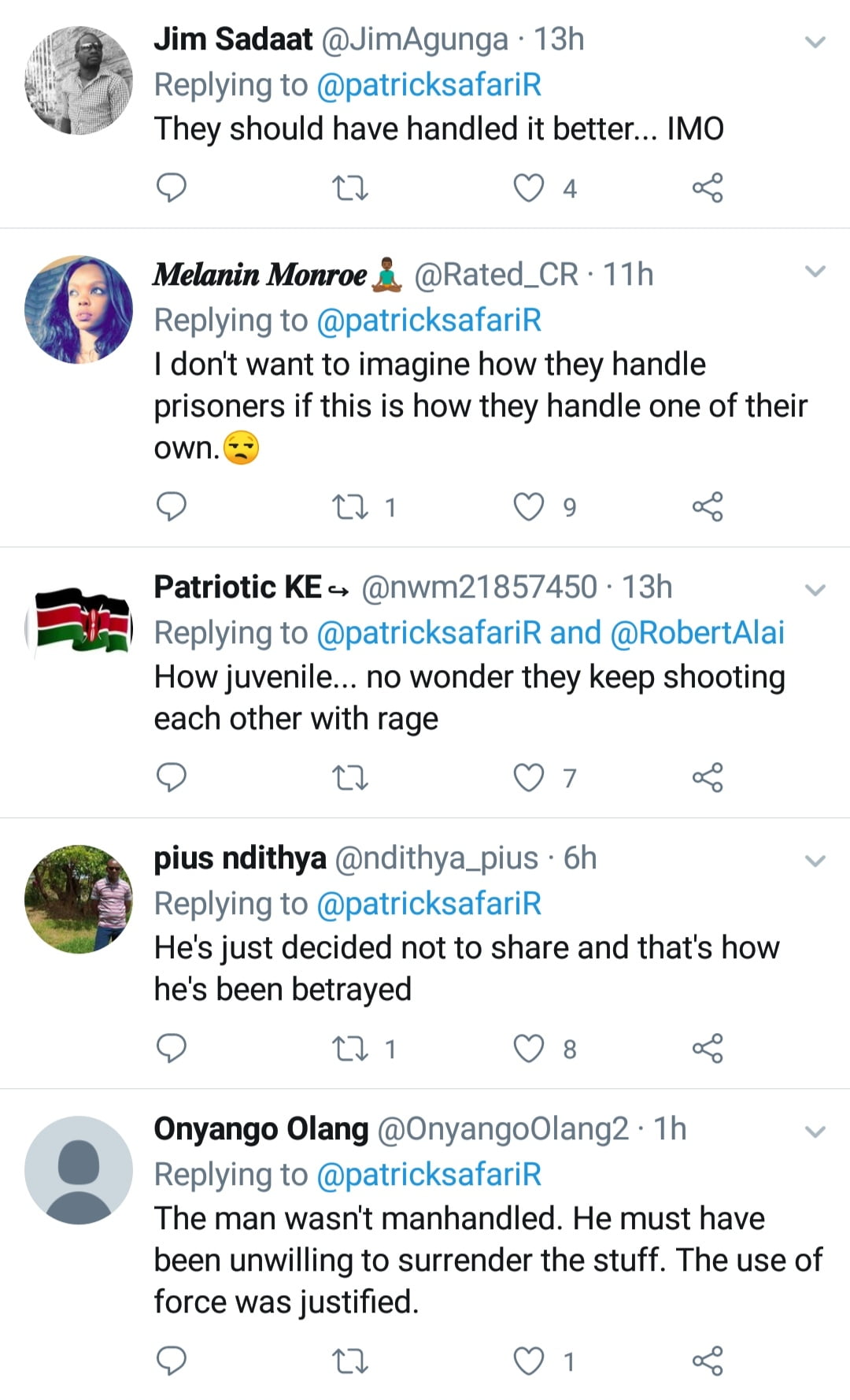This screenshot has width=850, height=1400.
Task: Reply to Patriotic KE's tweet
Action: 172,777
